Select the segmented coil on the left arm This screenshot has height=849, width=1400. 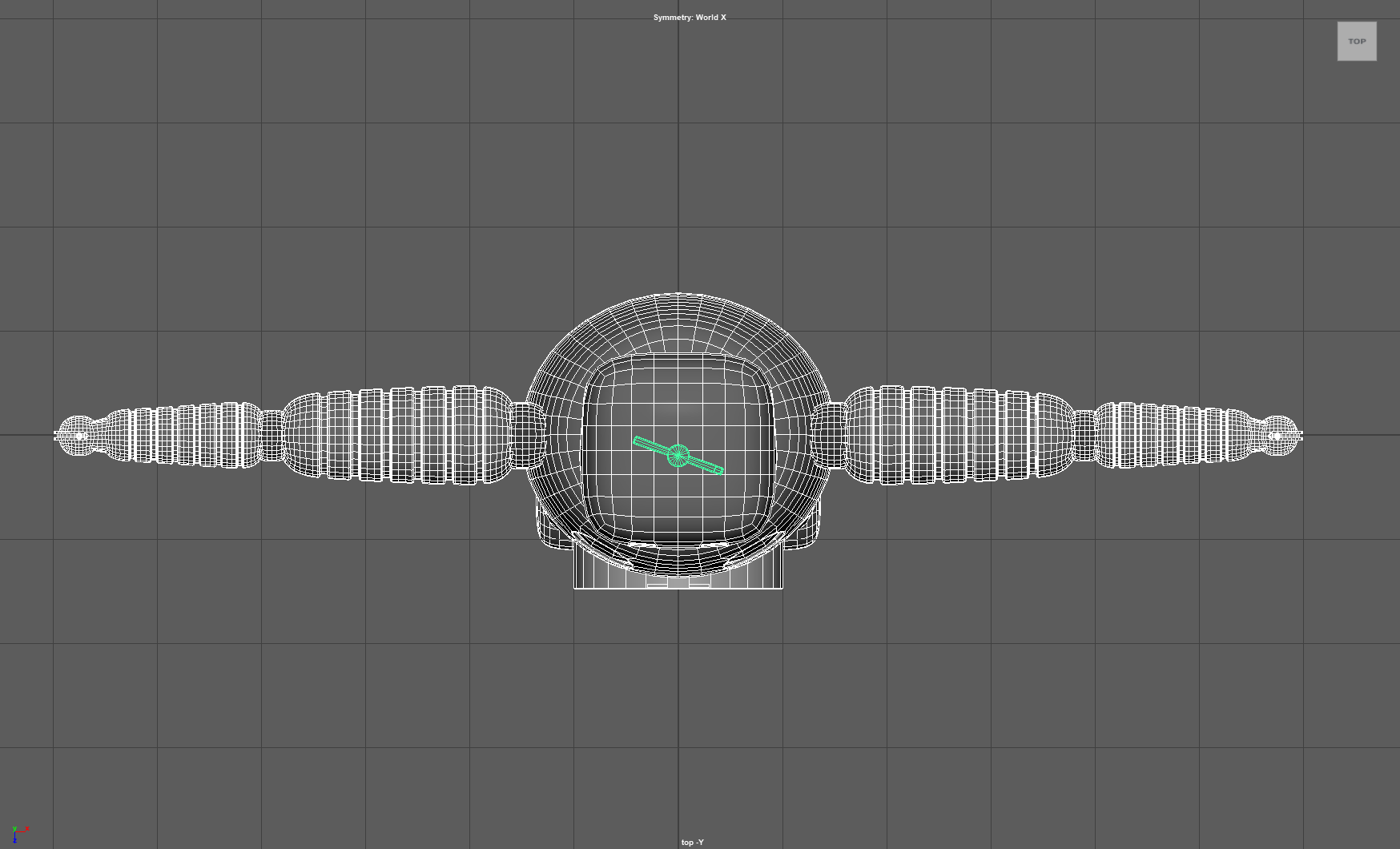(400, 435)
